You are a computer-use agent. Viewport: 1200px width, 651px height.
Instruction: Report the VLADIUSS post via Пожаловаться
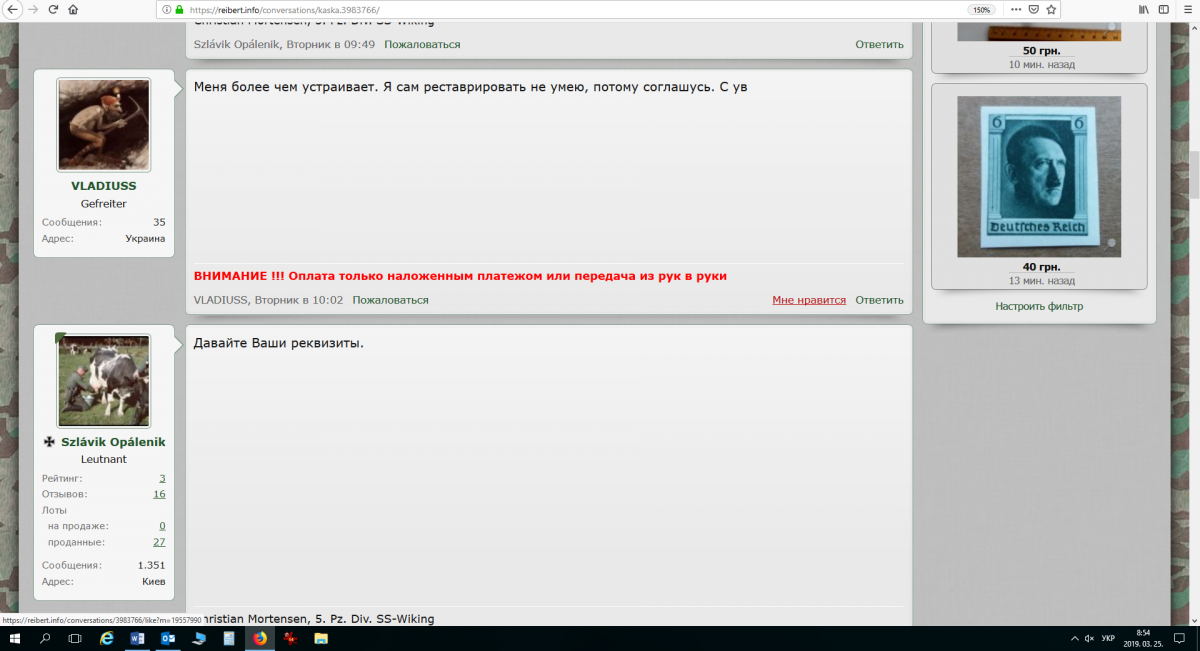click(390, 300)
